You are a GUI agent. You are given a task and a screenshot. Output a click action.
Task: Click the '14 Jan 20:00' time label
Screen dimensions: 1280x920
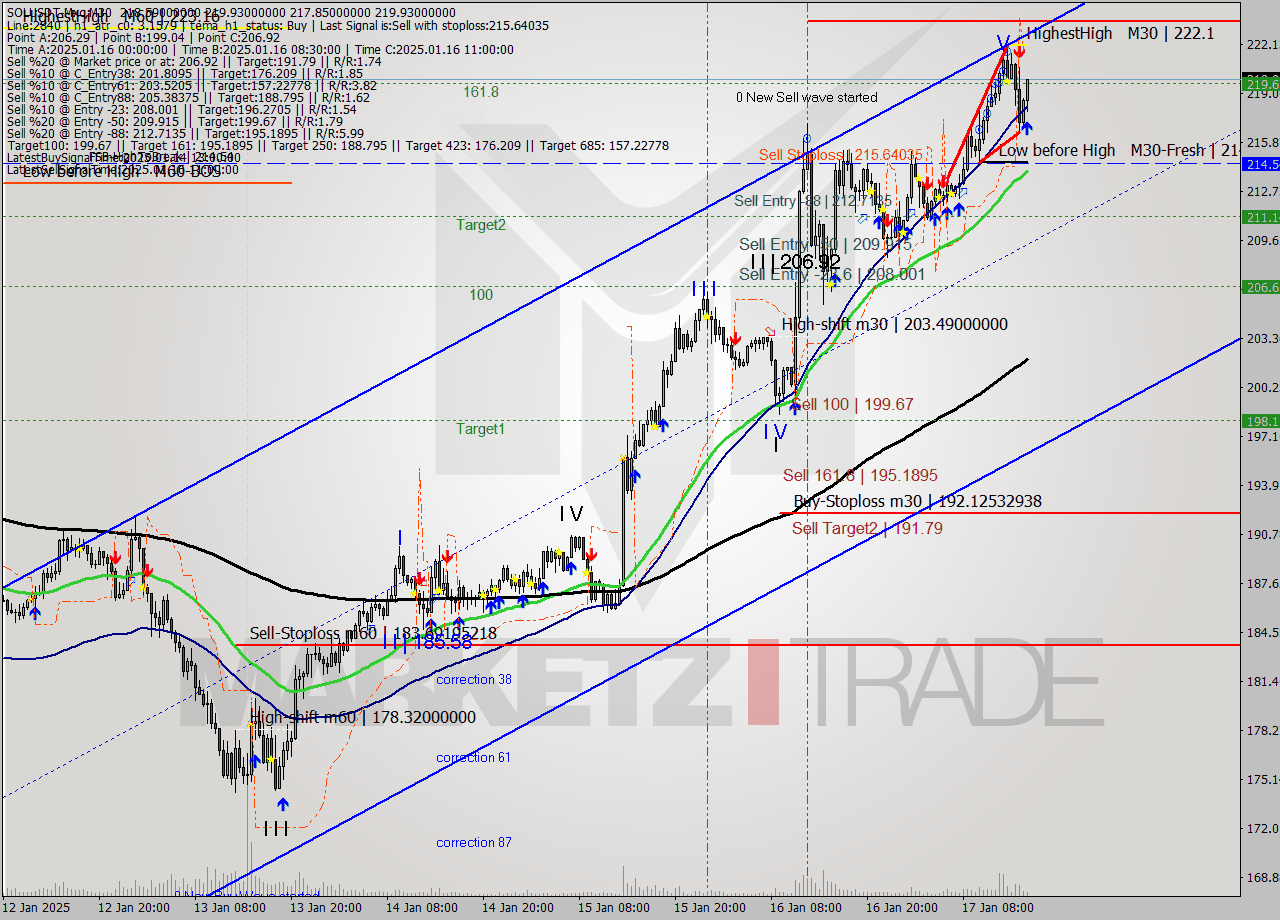click(x=518, y=908)
